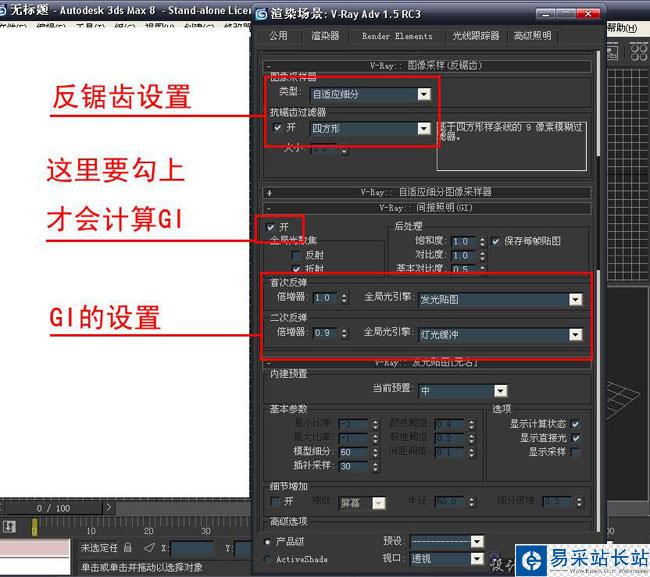Open the Render Elements tab
This screenshot has width=650, height=577.
(397, 36)
